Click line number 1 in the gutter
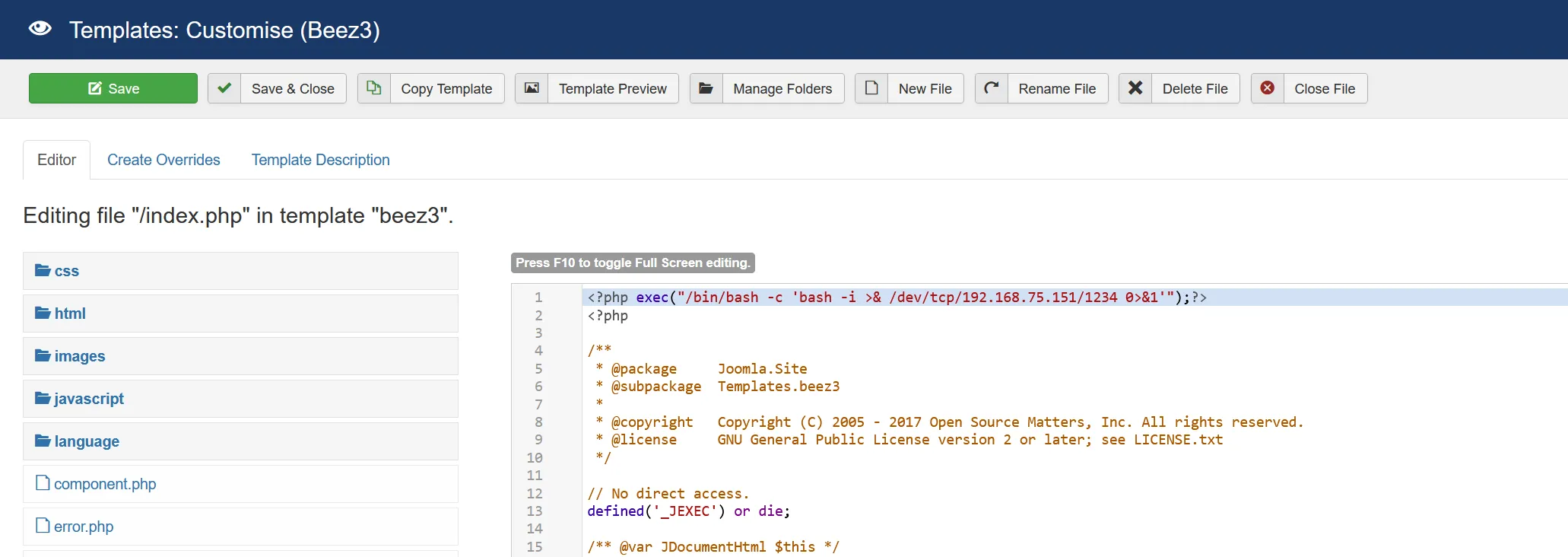Viewport: 1568px width, 557px height. [538, 298]
